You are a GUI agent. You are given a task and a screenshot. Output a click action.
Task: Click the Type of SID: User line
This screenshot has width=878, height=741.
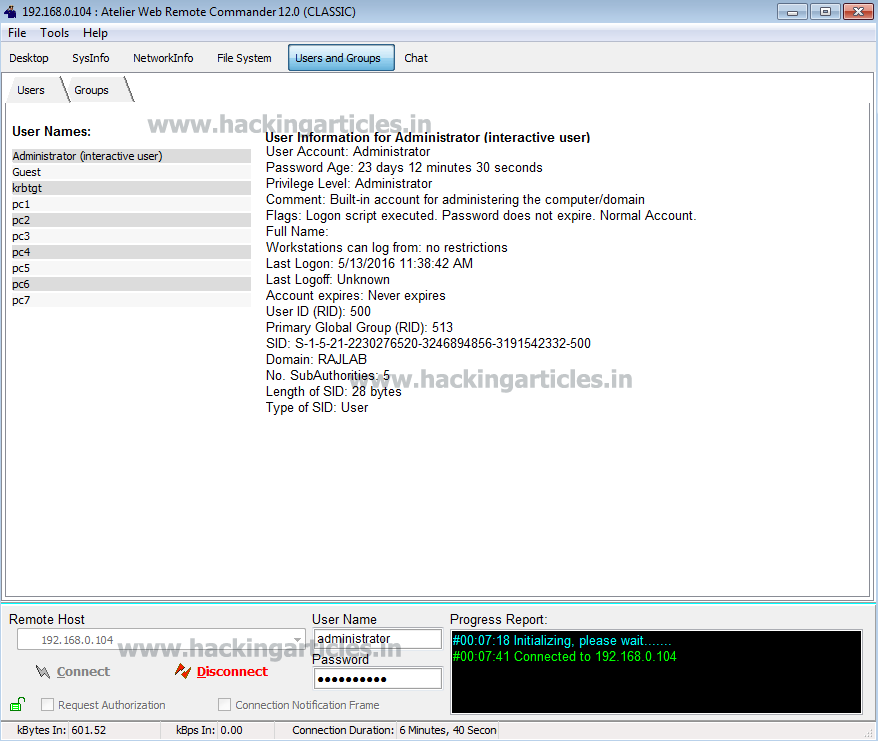(x=317, y=408)
